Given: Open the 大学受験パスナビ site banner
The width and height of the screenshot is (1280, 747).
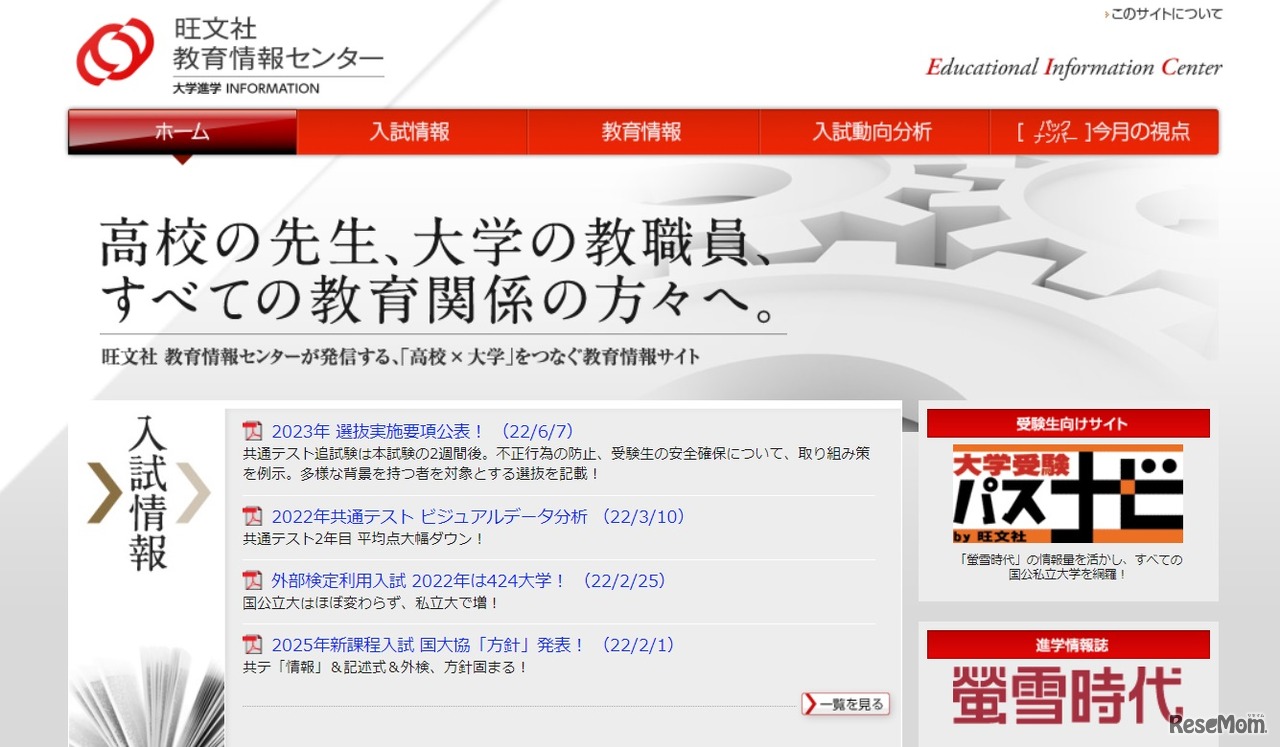Looking at the screenshot, I should pos(1067,496).
